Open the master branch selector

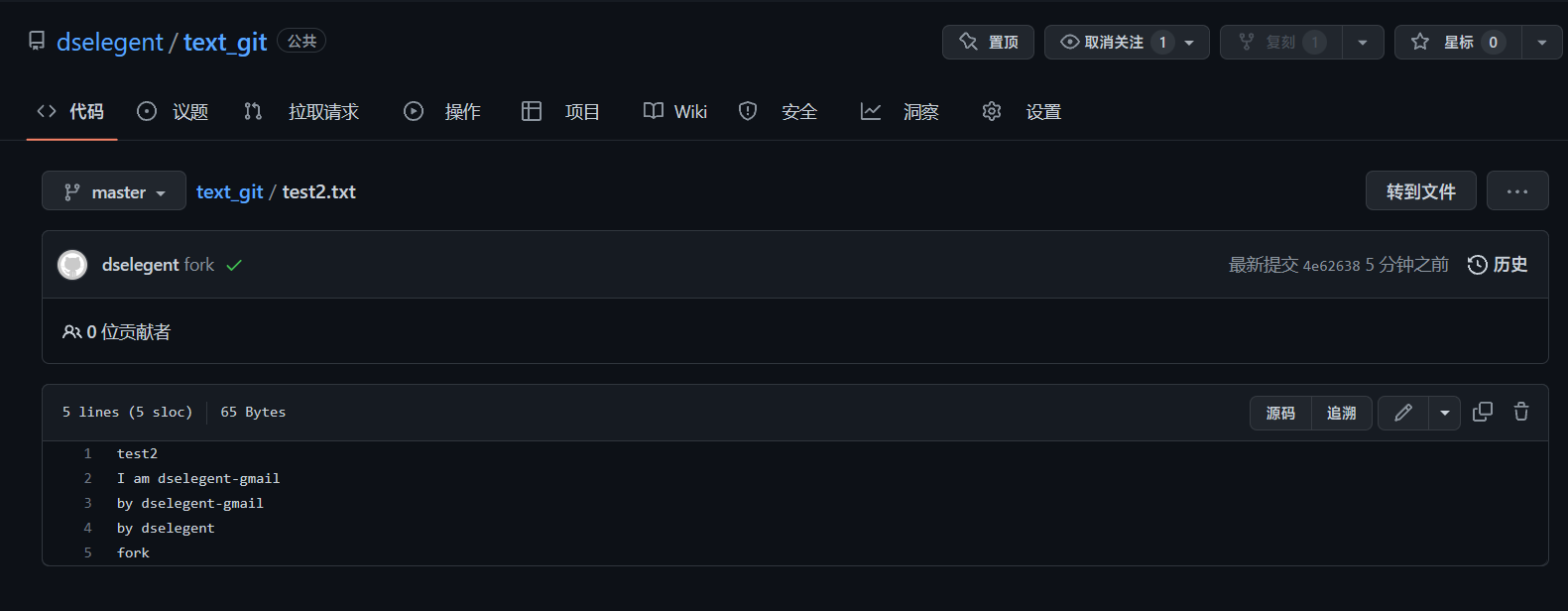coord(114,191)
